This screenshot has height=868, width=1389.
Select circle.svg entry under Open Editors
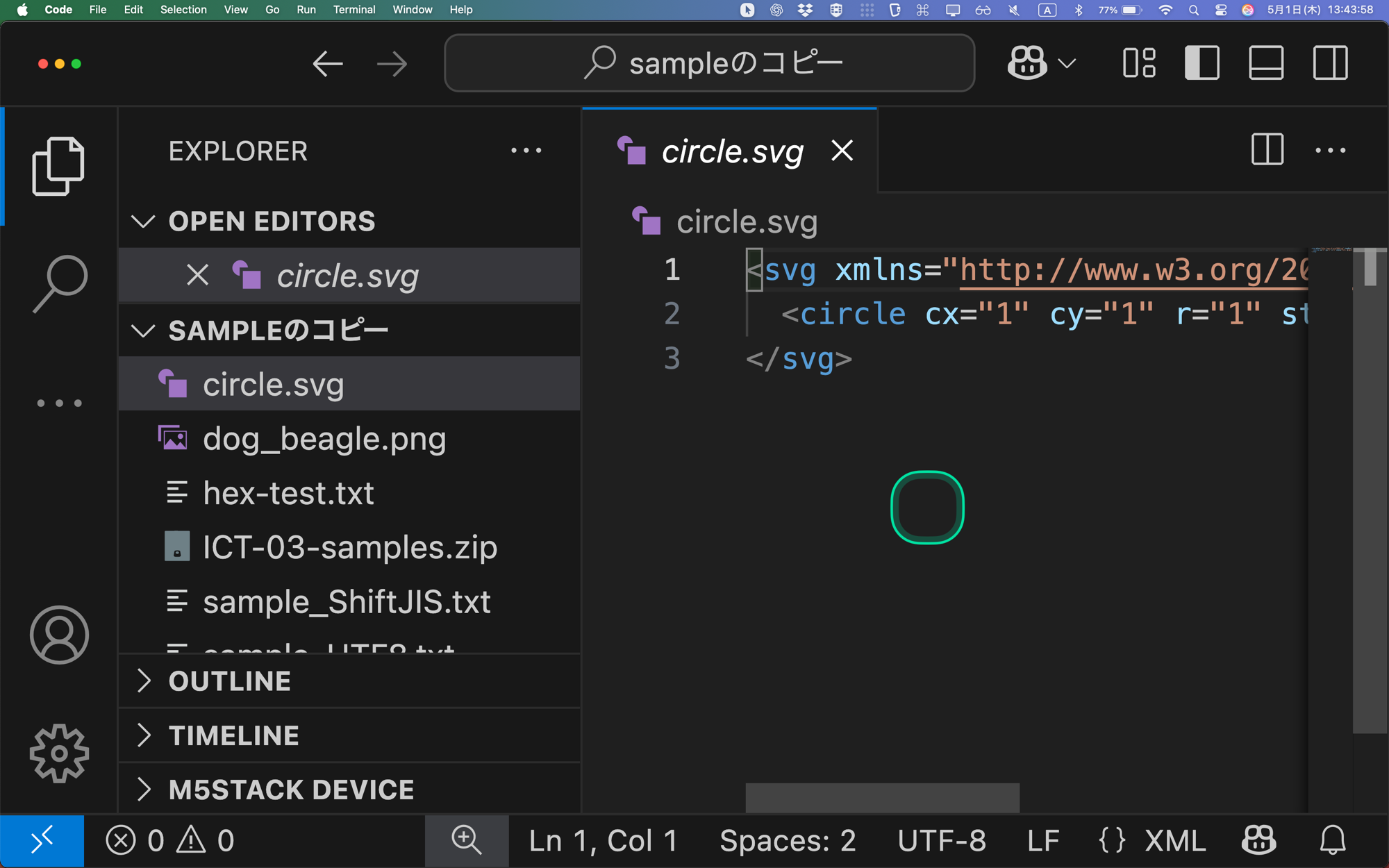349,275
